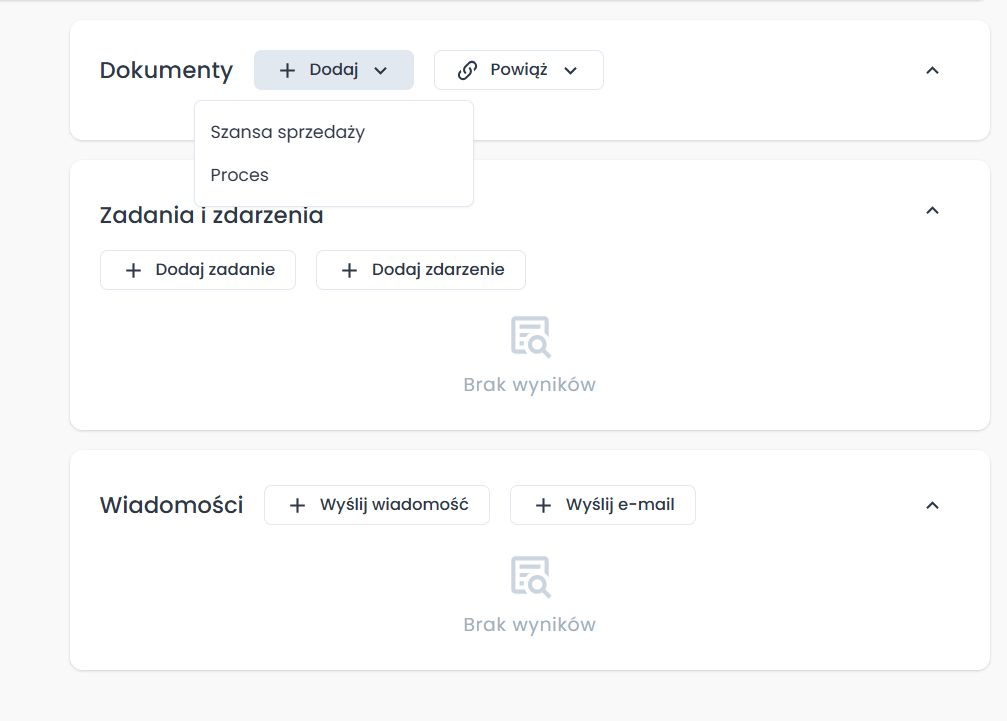The height and width of the screenshot is (721, 1007).
Task: Click the plus icon next to Dodaj zadanie
Action: pyautogui.click(x=133, y=271)
